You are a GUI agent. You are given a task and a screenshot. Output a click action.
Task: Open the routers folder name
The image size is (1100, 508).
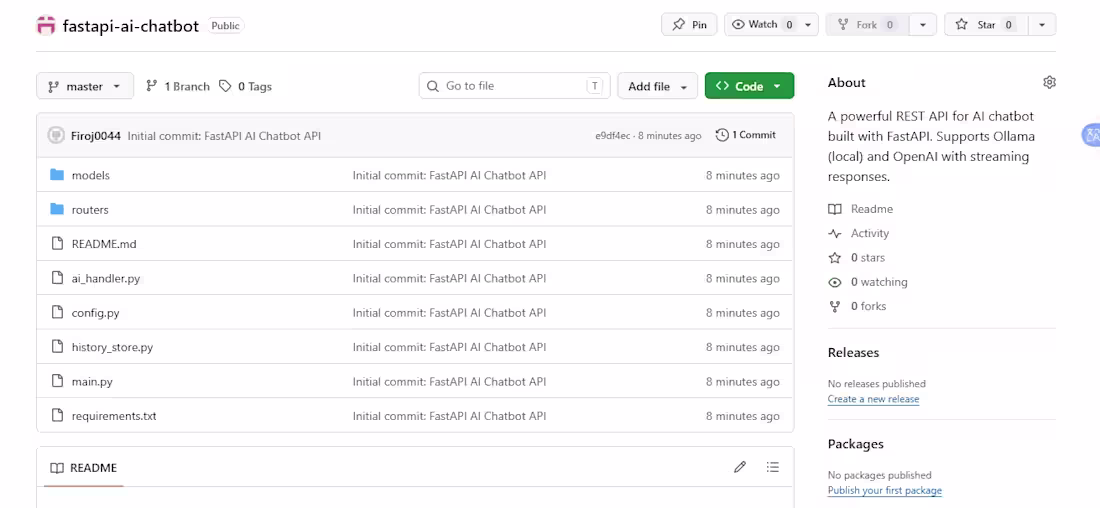(90, 210)
